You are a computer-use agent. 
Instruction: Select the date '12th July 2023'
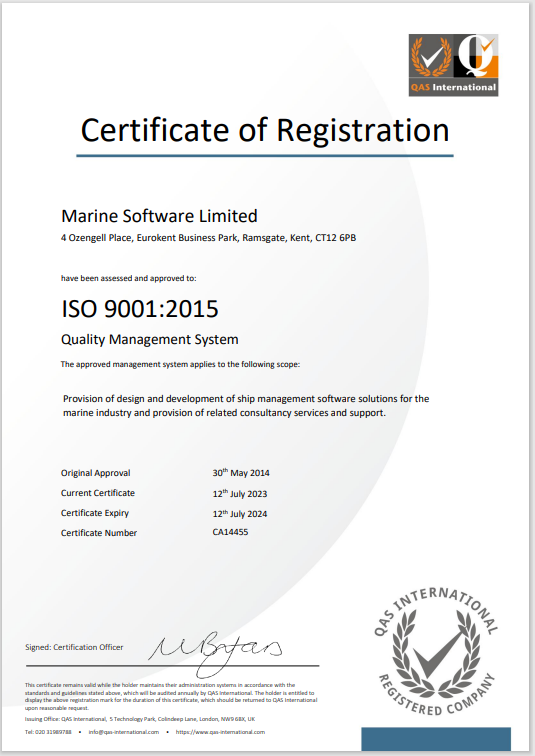tap(240, 493)
